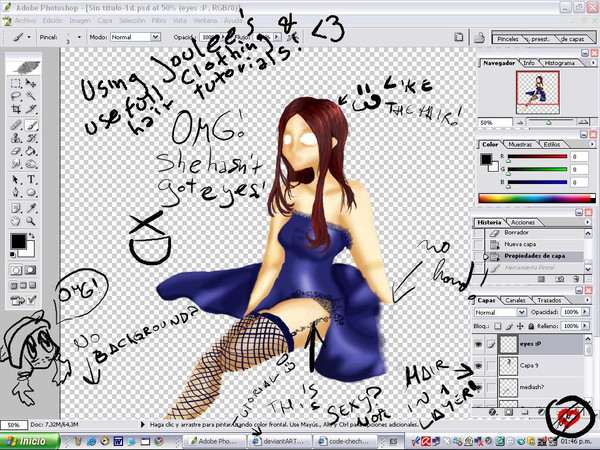This screenshot has height=450, width=600.
Task: Open the Filtro menu
Action: point(158,21)
